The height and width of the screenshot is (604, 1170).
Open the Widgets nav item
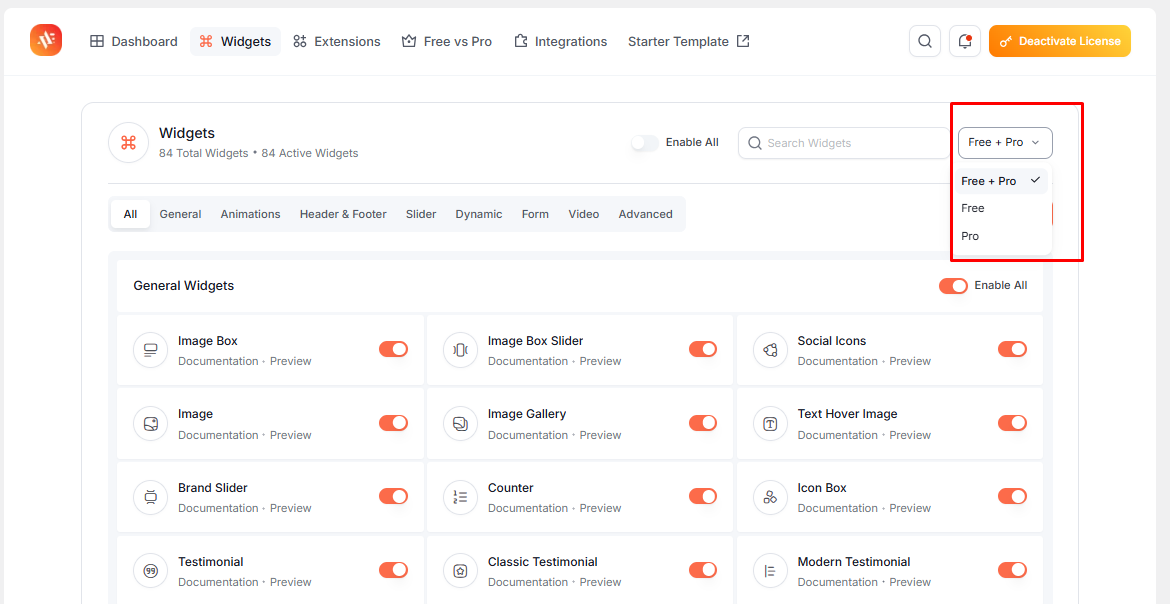[235, 41]
